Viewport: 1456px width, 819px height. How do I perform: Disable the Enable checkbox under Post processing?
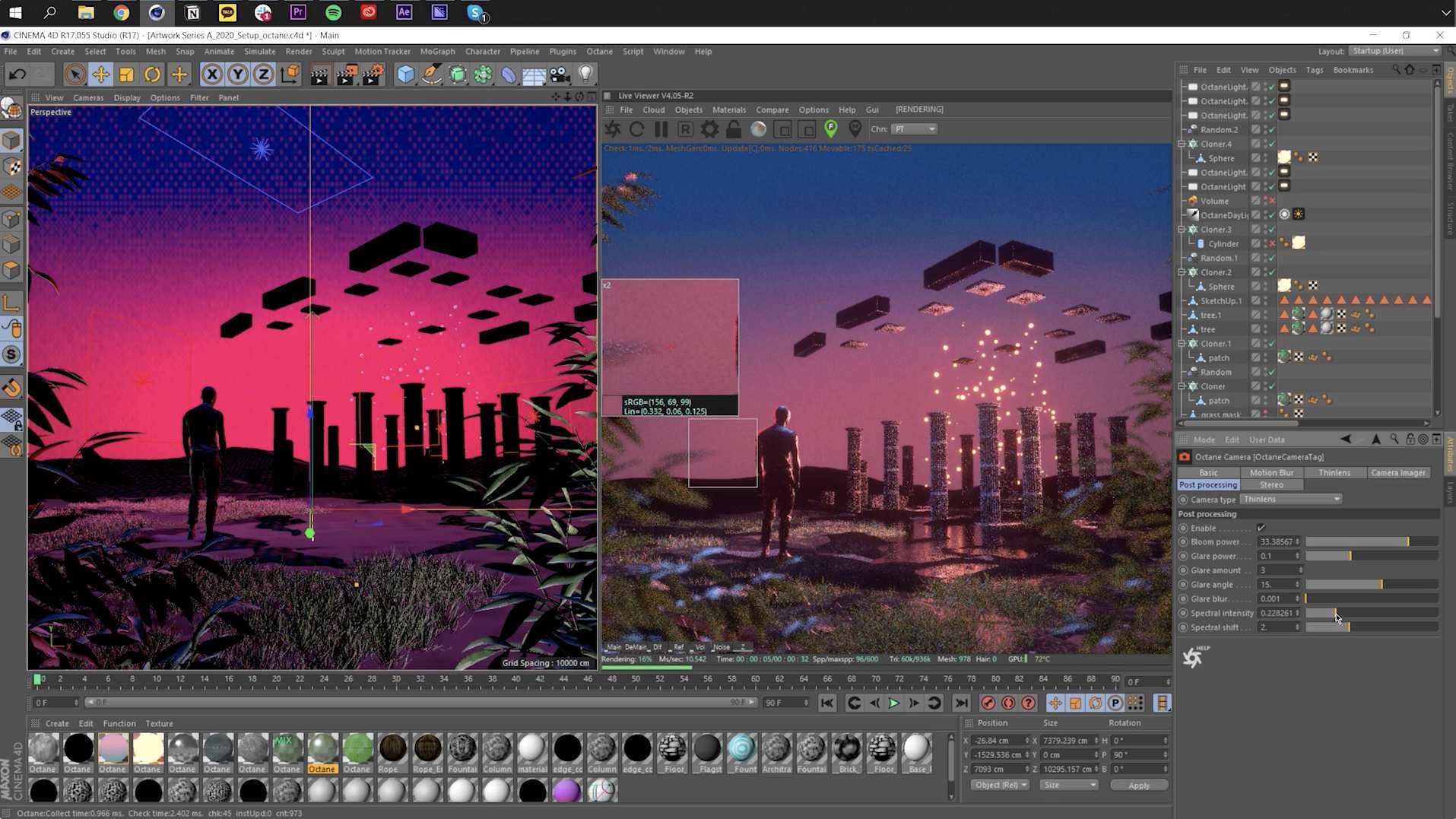[x=1261, y=528]
